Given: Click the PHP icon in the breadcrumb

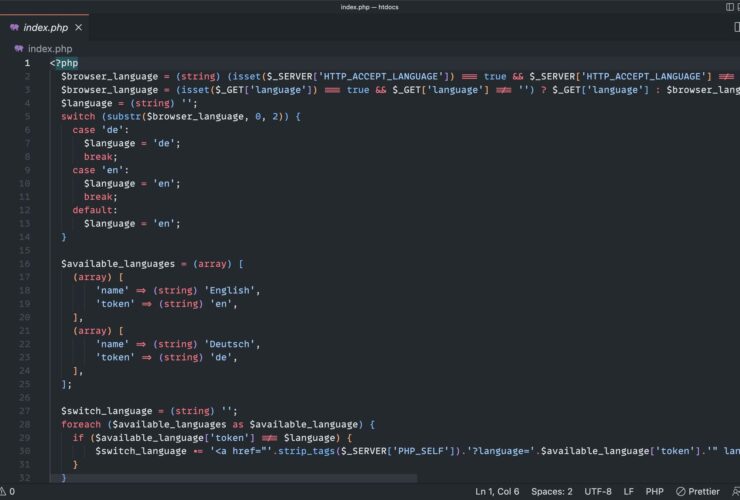Looking at the screenshot, I should click(19, 49).
